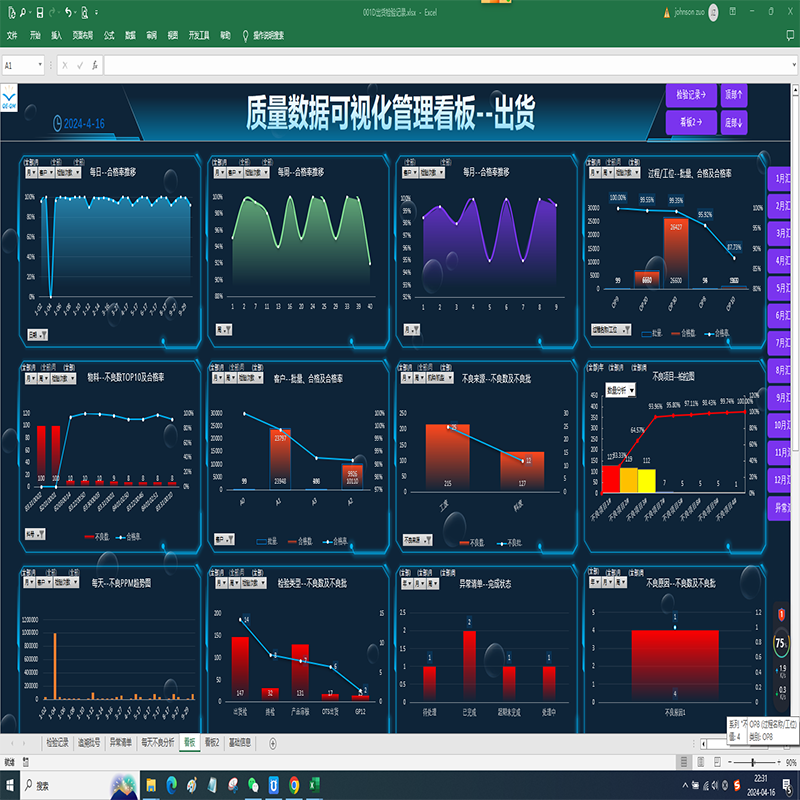The height and width of the screenshot is (800, 800).
Task: Click the 1月 side button
Action: [x=780, y=179]
